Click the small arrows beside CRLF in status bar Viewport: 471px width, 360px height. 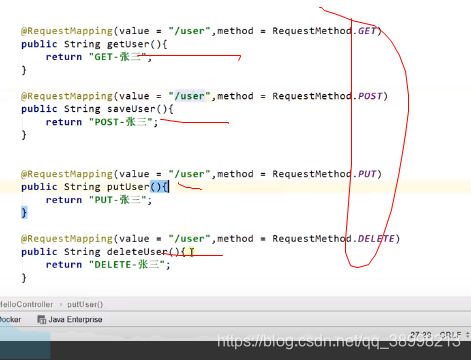(x=467, y=334)
